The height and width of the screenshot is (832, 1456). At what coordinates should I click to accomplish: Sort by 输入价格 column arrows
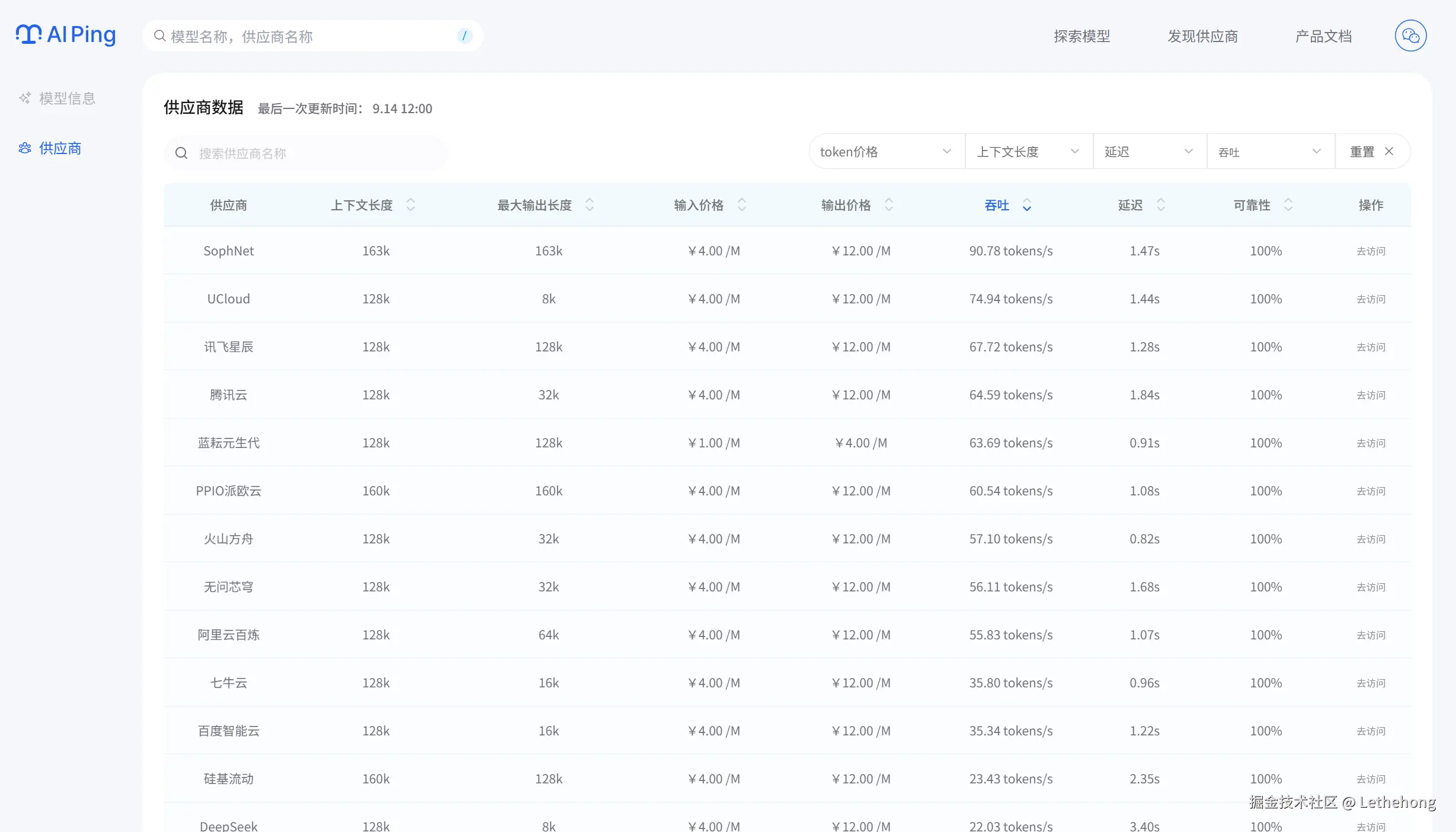pos(741,205)
